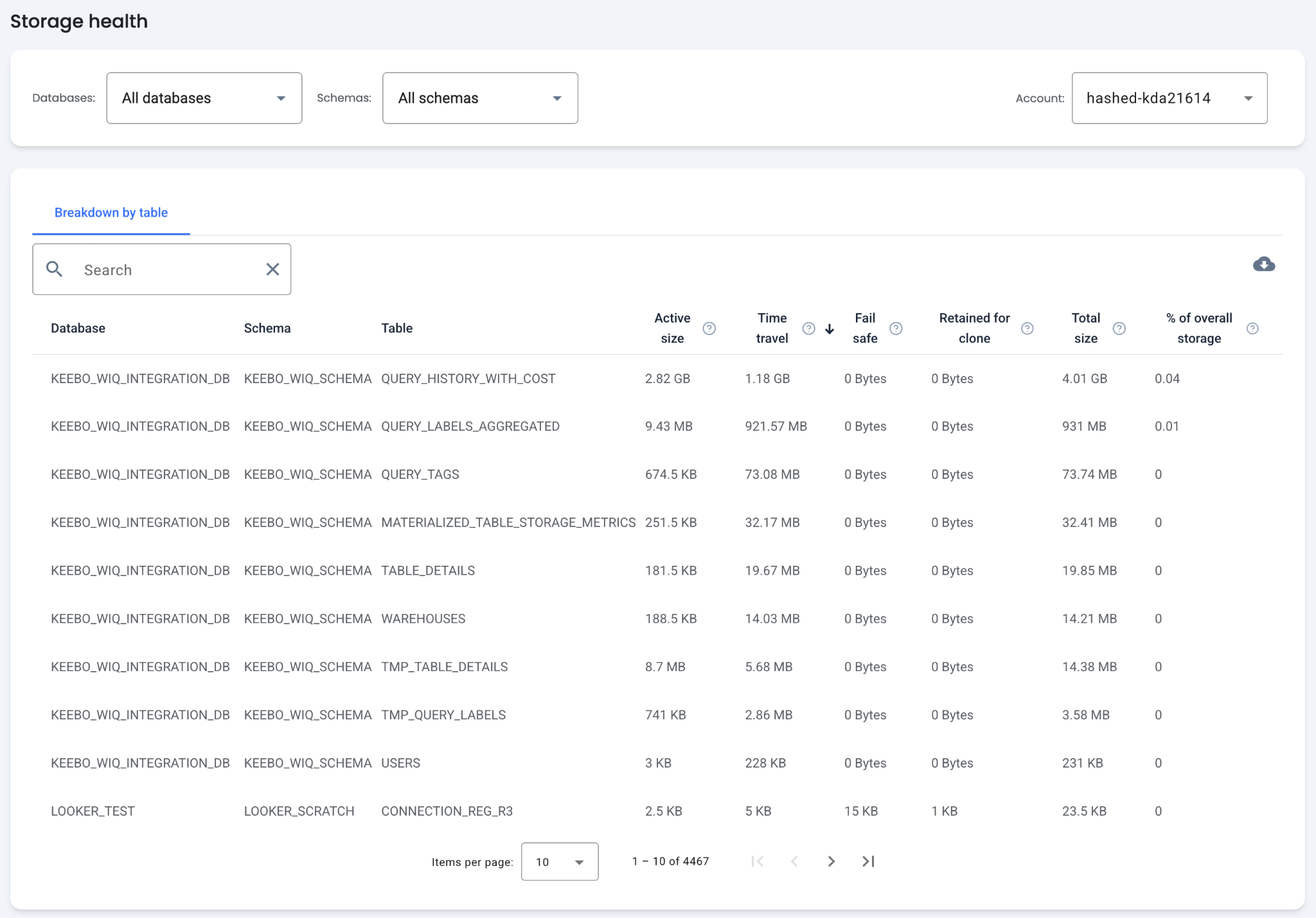
Task: Click % of overall storage help icon
Action: pyautogui.click(x=1252, y=328)
